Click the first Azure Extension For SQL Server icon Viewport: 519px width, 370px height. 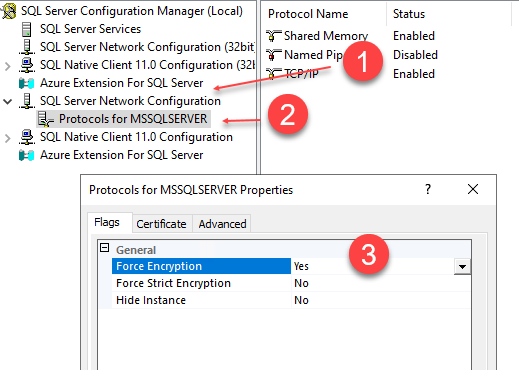pyautogui.click(x=27, y=83)
